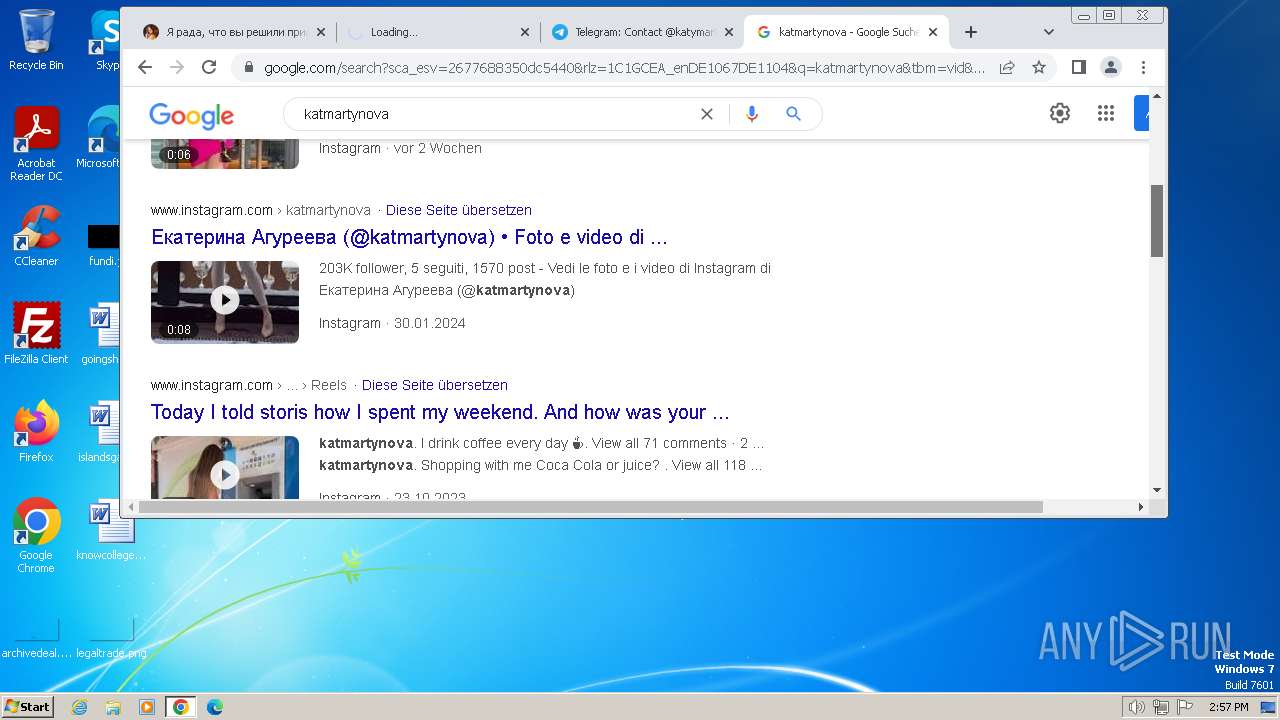1280x720 pixels.
Task: Launch FileZilla Client shortcut
Action: tap(36, 333)
